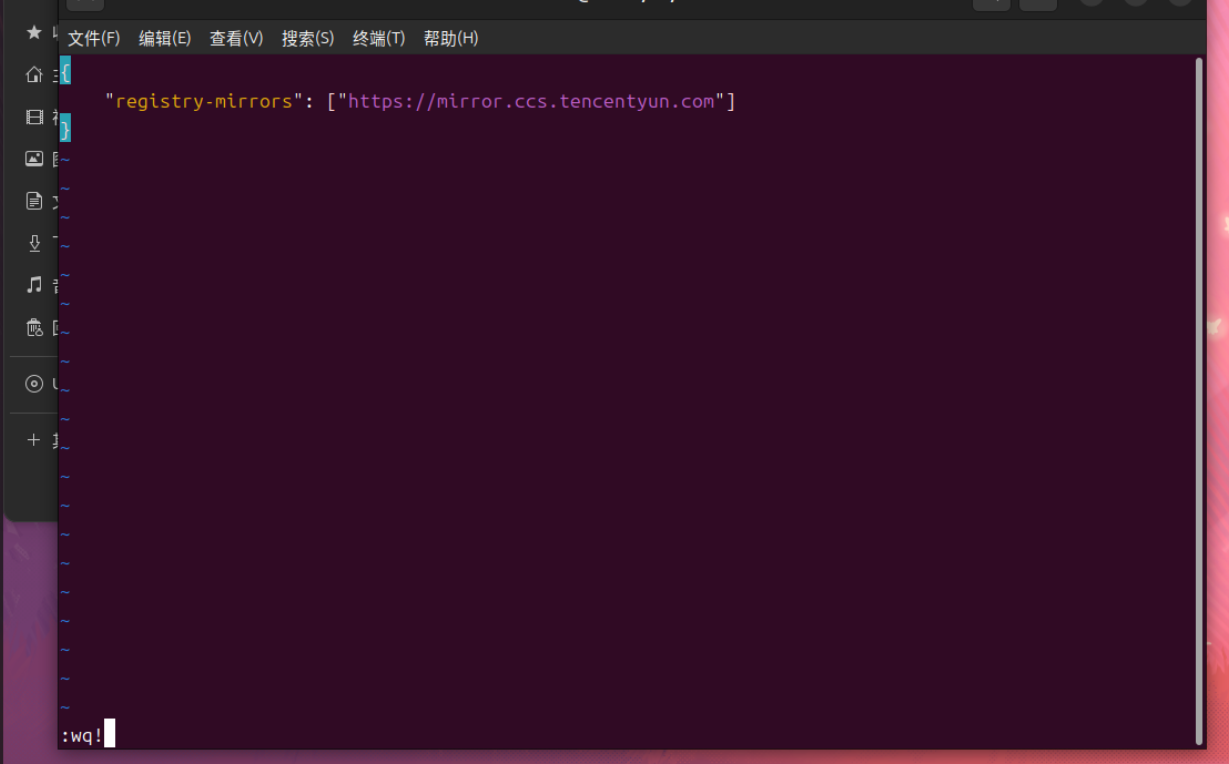Open the Documents folder icon

tap(34, 201)
